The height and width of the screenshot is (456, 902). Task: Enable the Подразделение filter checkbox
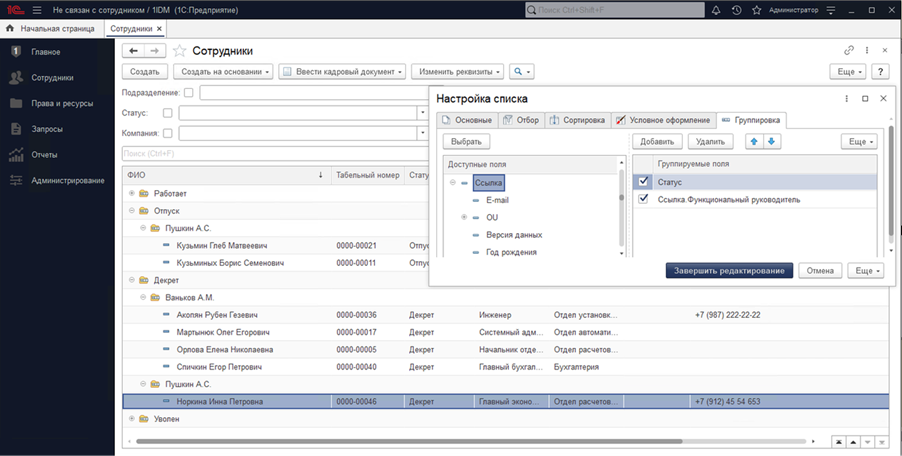pos(188,93)
